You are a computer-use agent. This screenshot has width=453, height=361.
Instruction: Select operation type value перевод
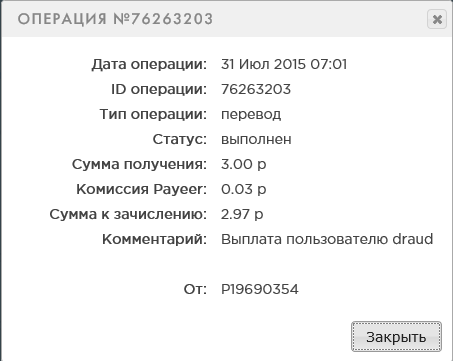pyautogui.click(x=251, y=115)
